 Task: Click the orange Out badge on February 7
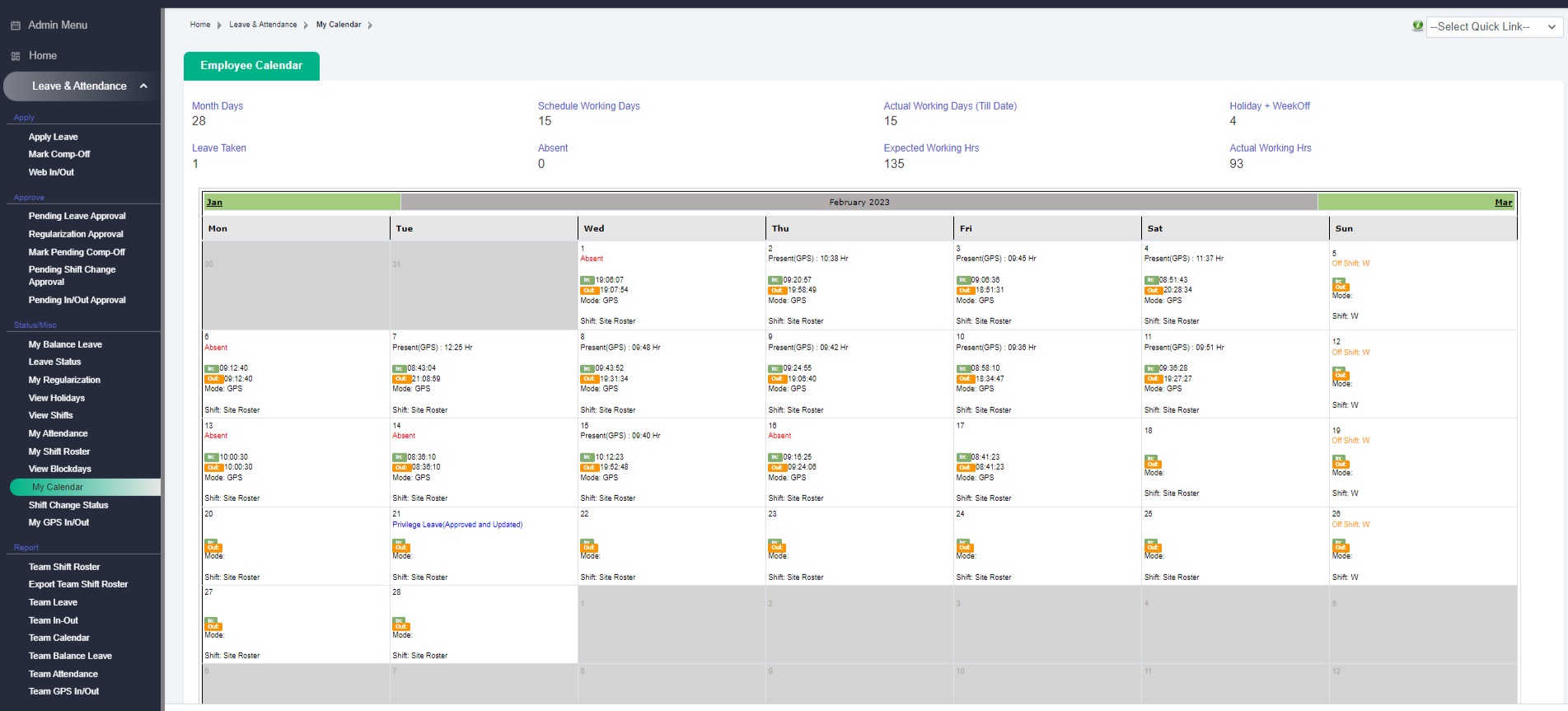click(400, 379)
